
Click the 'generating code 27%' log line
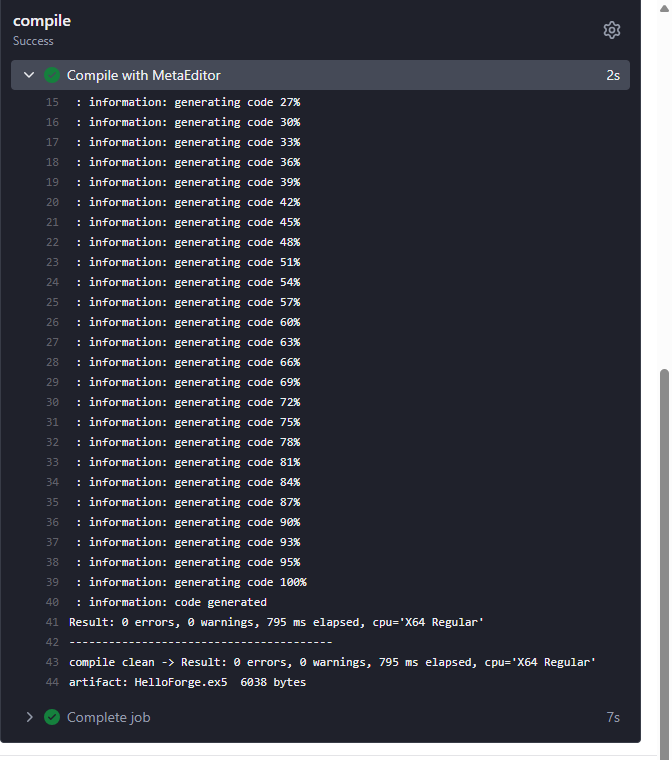(188, 102)
